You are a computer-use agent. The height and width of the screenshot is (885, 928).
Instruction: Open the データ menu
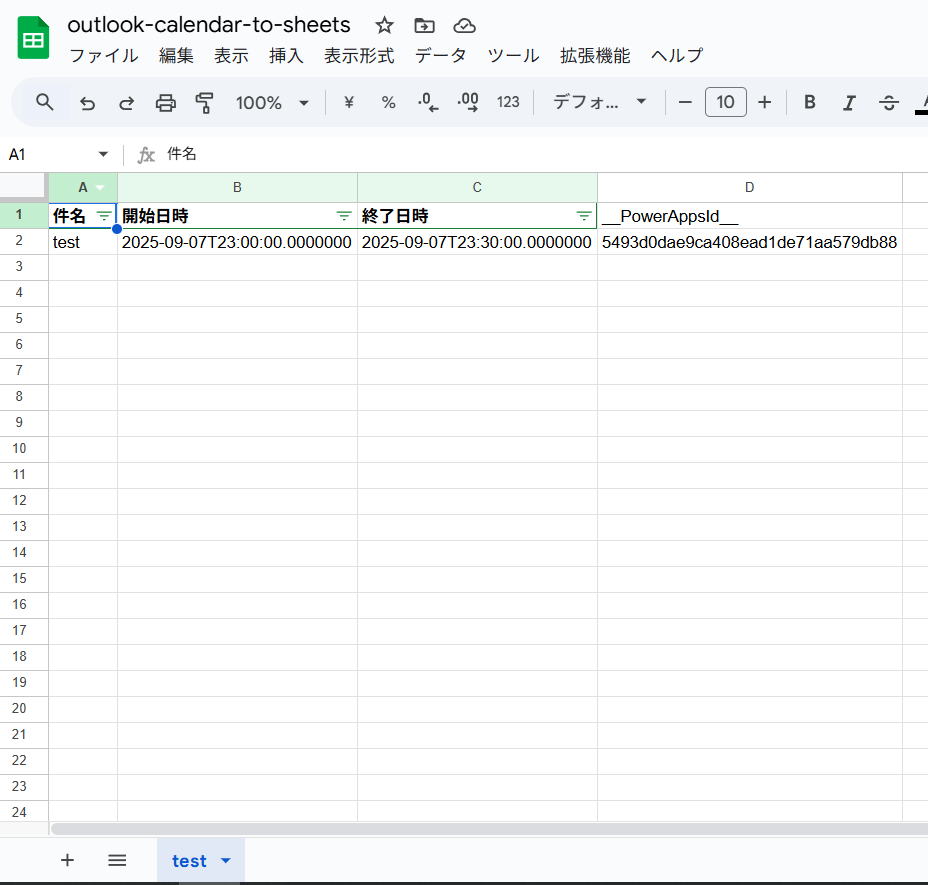point(440,56)
